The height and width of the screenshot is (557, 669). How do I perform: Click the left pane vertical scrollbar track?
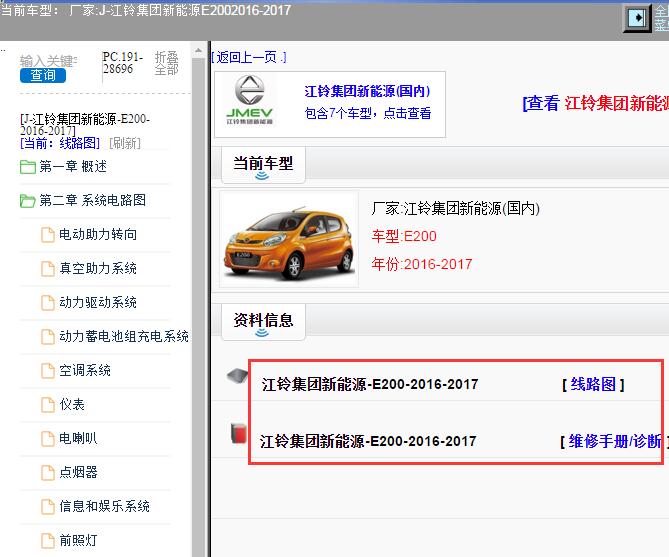pos(198,307)
